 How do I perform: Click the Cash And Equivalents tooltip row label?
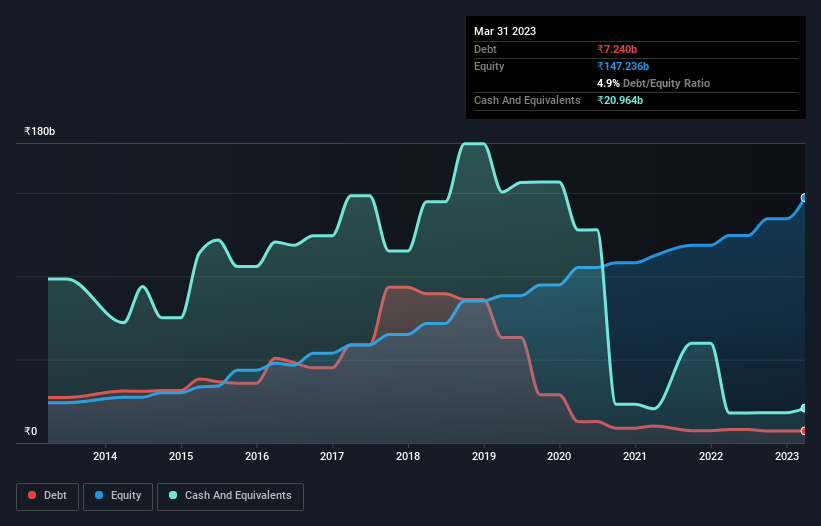527,100
